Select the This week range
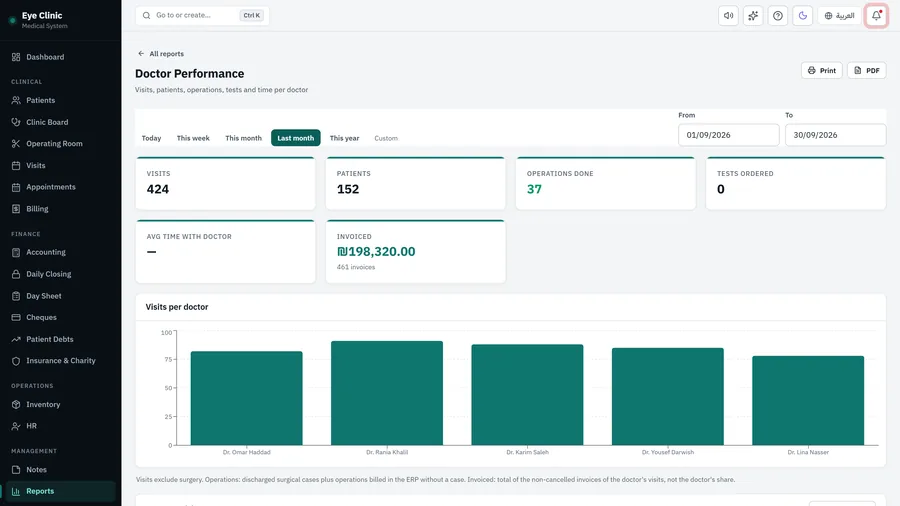The image size is (900, 506). click(193, 138)
